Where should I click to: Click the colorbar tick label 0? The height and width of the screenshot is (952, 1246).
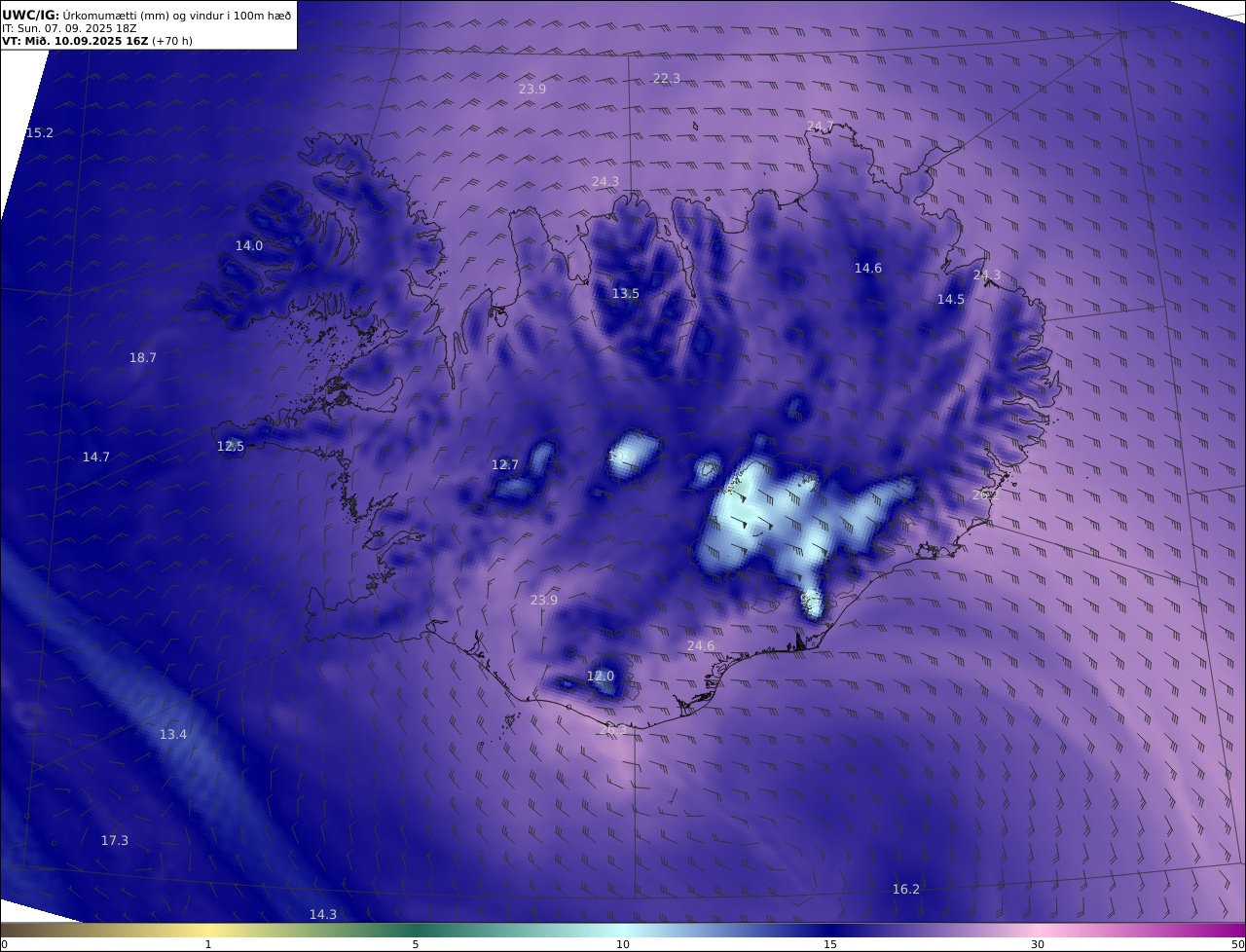(4, 944)
